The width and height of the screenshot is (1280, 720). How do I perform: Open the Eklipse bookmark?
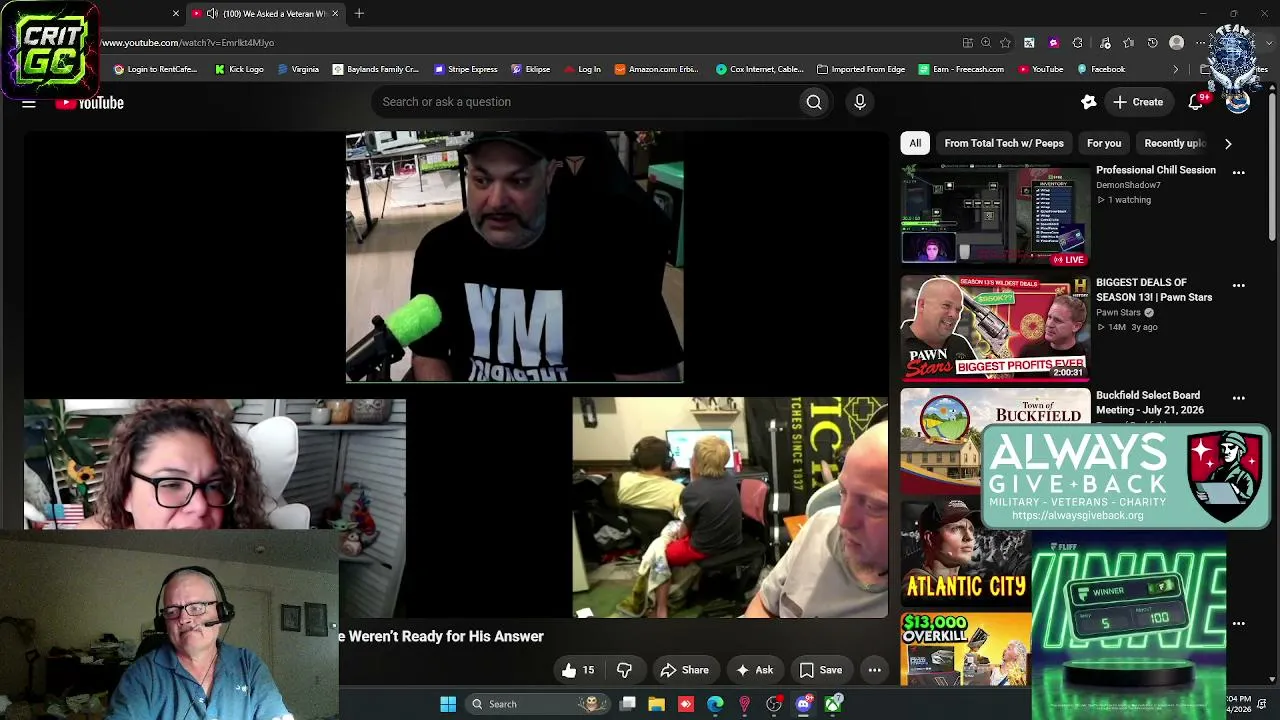[x=531, y=70]
